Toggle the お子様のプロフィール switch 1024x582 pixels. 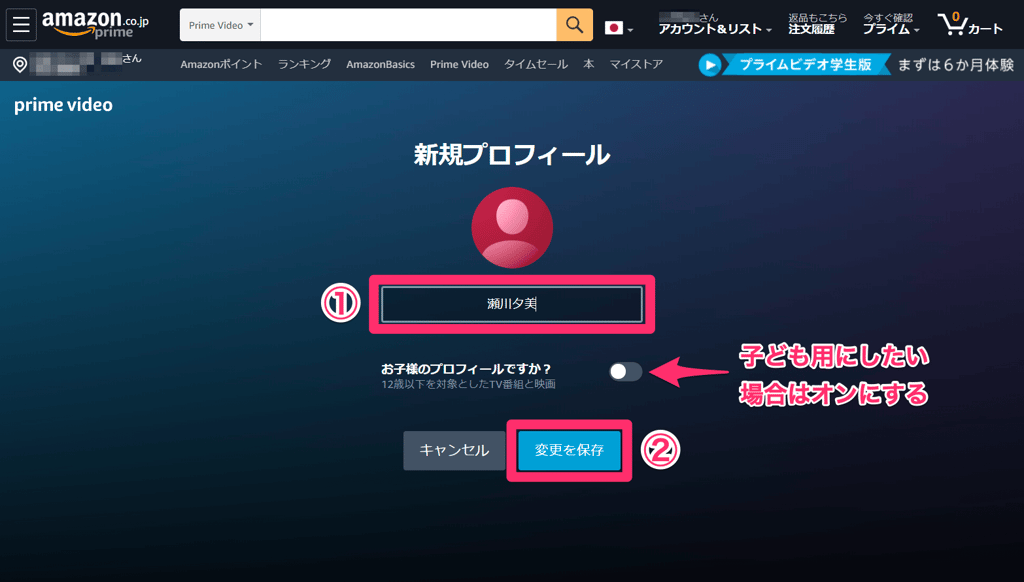626,372
